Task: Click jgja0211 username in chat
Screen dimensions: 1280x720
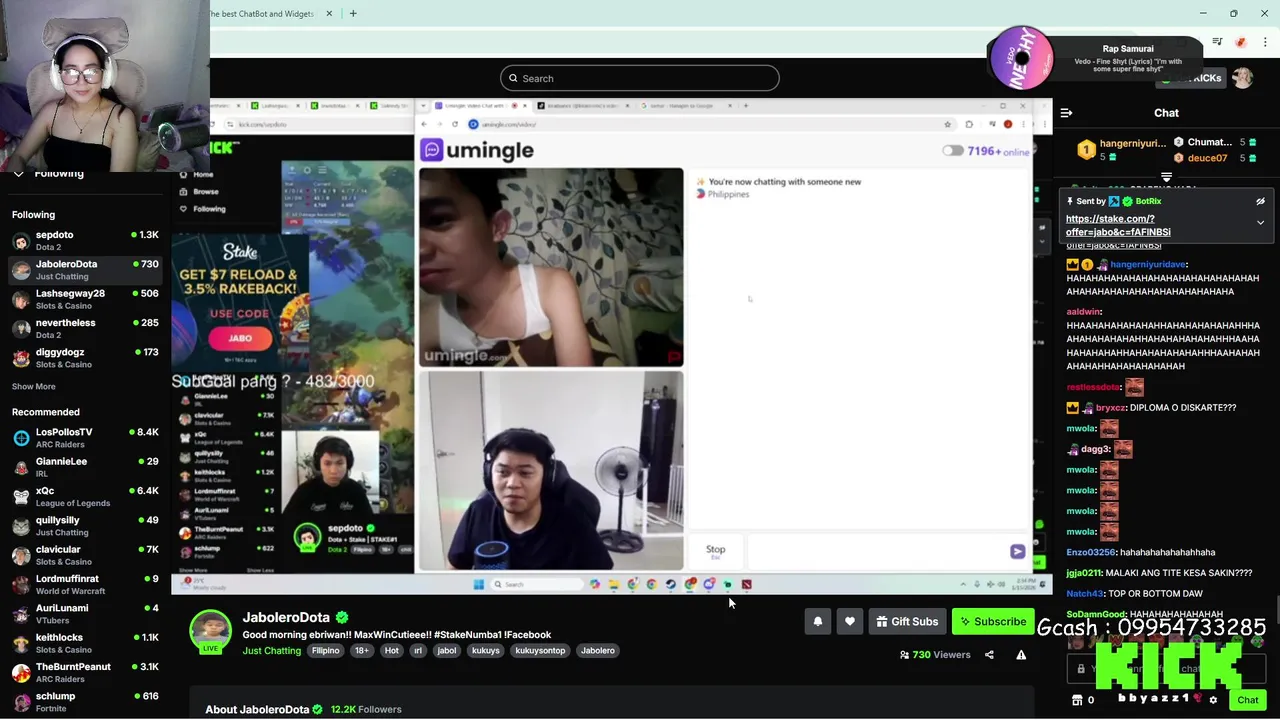Action: [x=1084, y=573]
